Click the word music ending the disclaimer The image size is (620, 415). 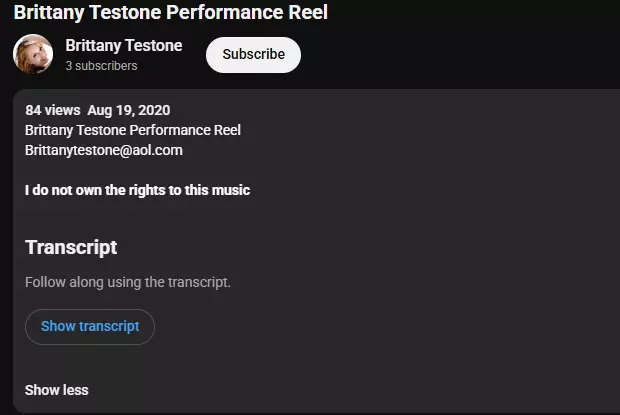point(231,190)
